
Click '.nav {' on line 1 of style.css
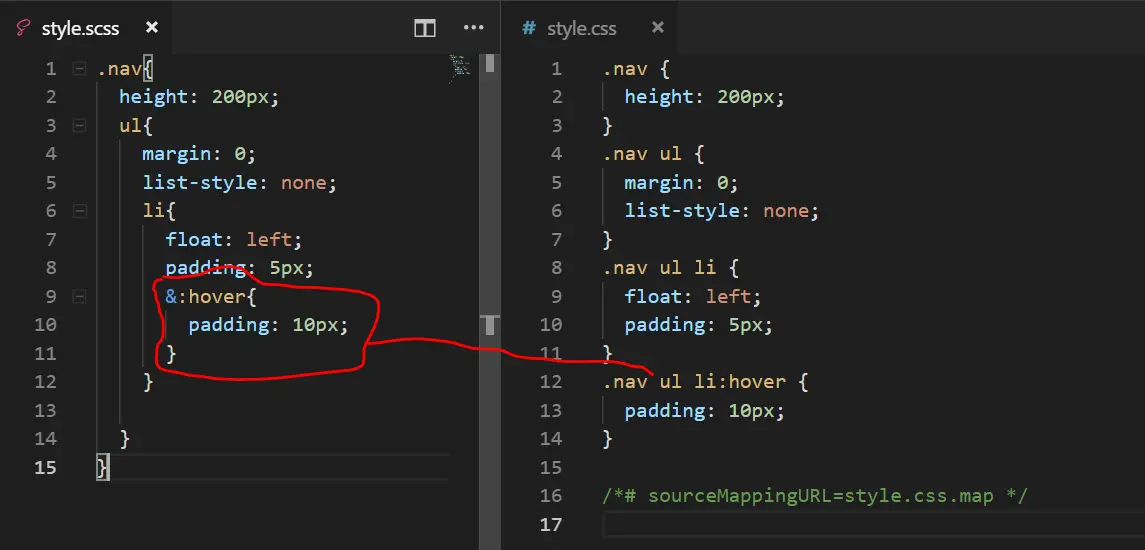(636, 69)
